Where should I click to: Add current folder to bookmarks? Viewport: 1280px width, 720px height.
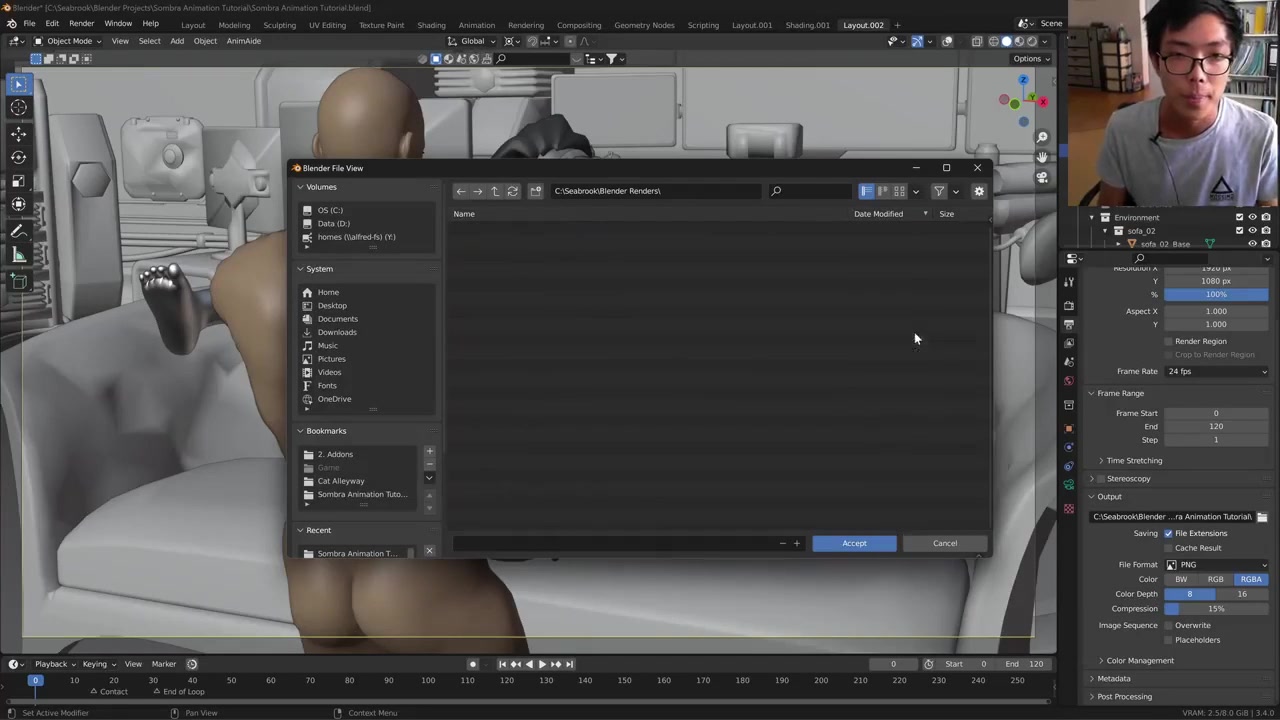click(429, 452)
